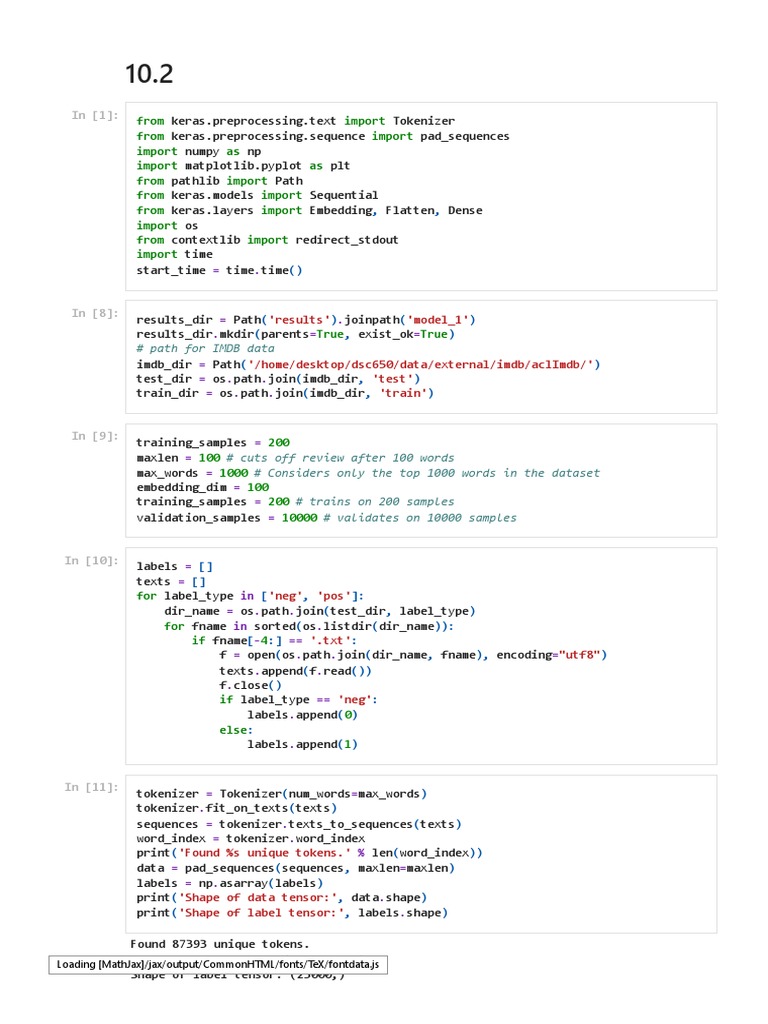768x1024 pixels.
Task: Click the "labels = []" line
Action: pos(174,566)
